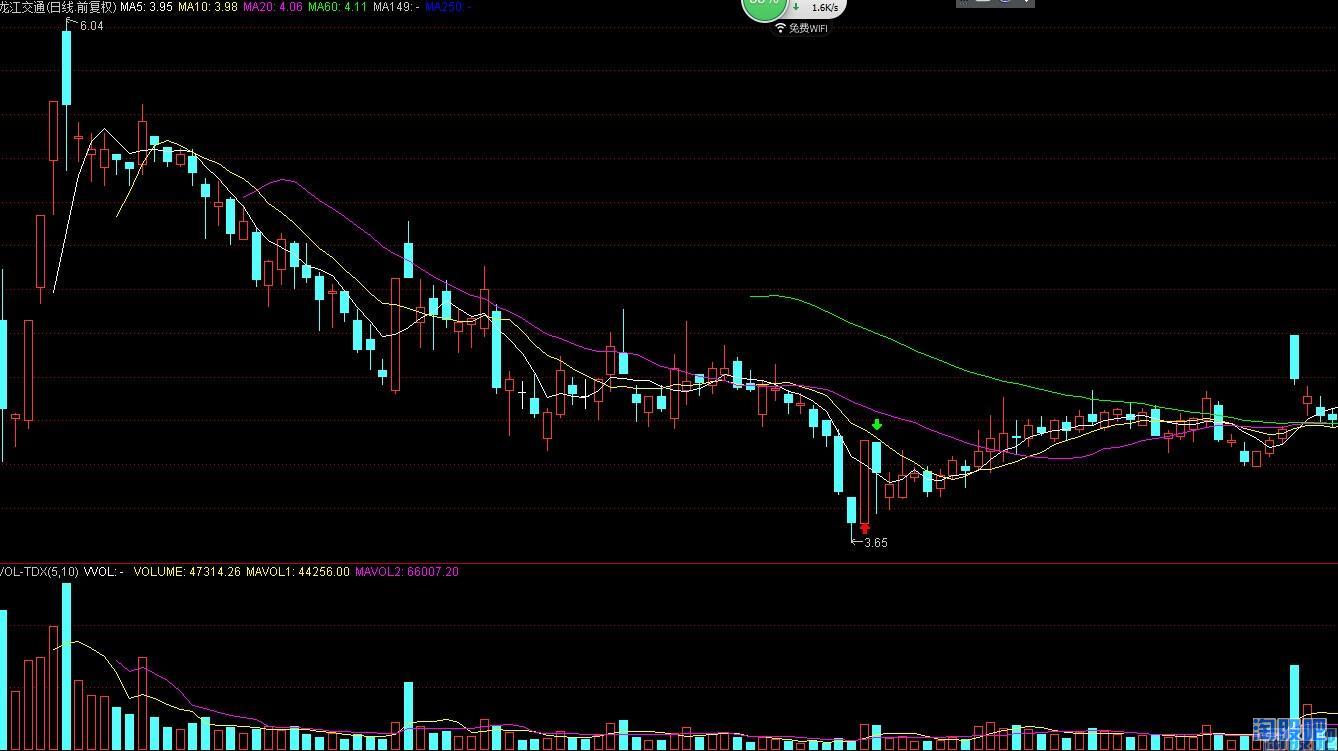Click the green download speed arrow
Image resolution: width=1338 pixels, height=751 pixels.
pos(796,7)
